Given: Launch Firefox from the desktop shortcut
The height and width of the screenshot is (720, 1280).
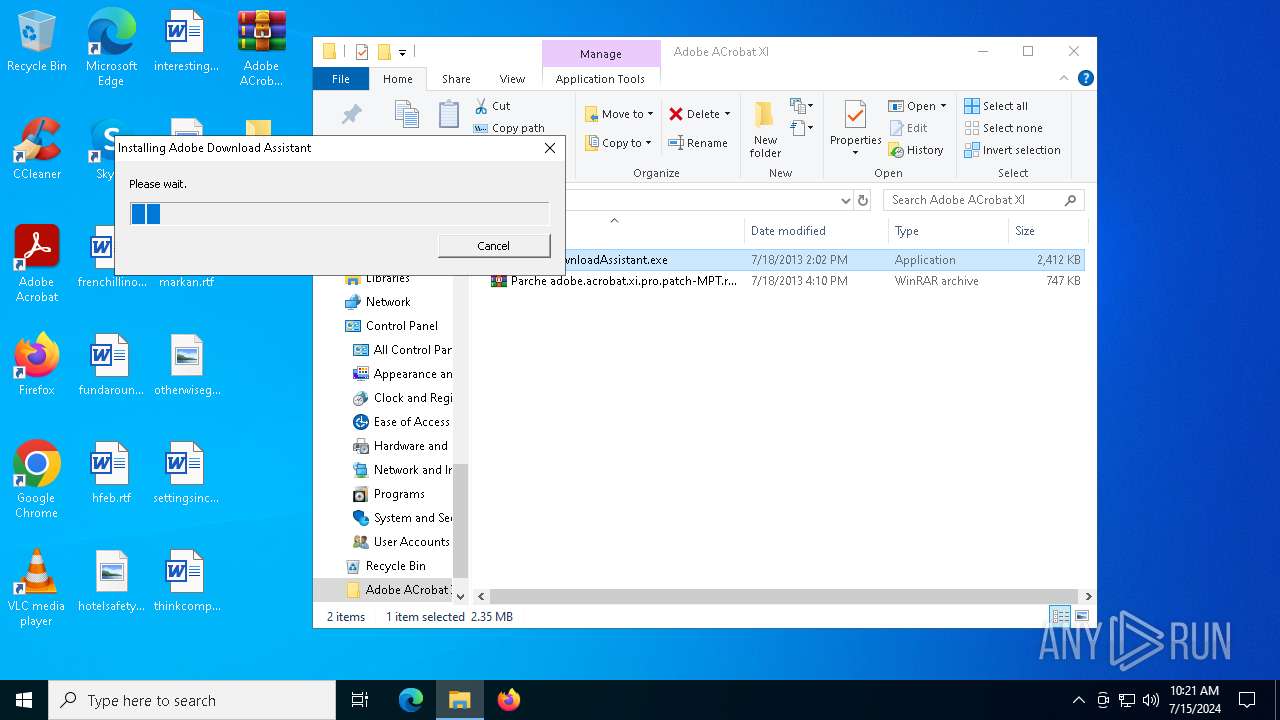Looking at the screenshot, I should coord(37,365).
